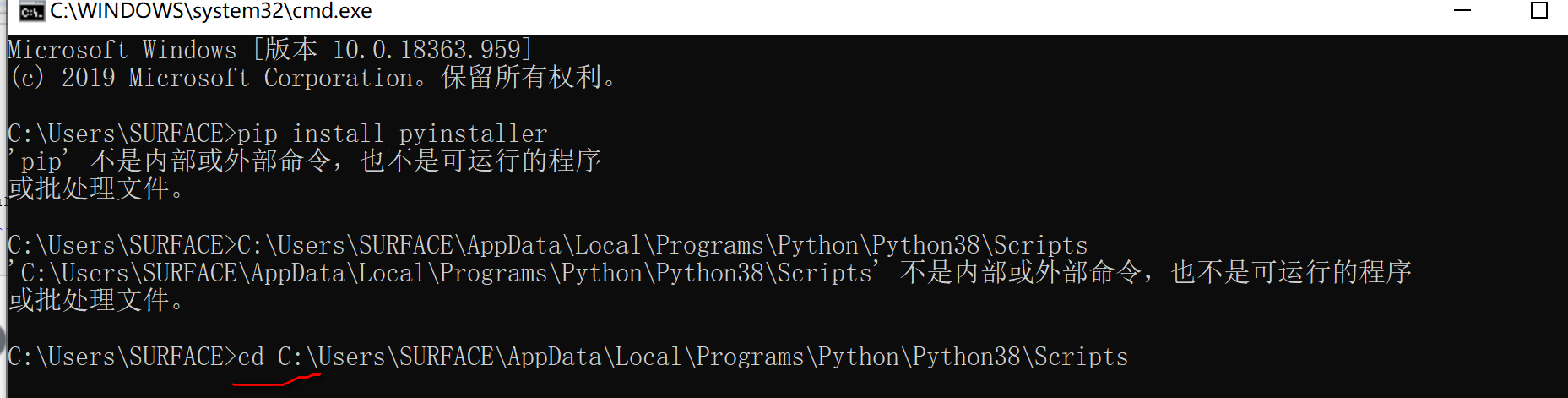Click the C:\WINDOWS\system32\cmd.exe window title

[x=210, y=11]
